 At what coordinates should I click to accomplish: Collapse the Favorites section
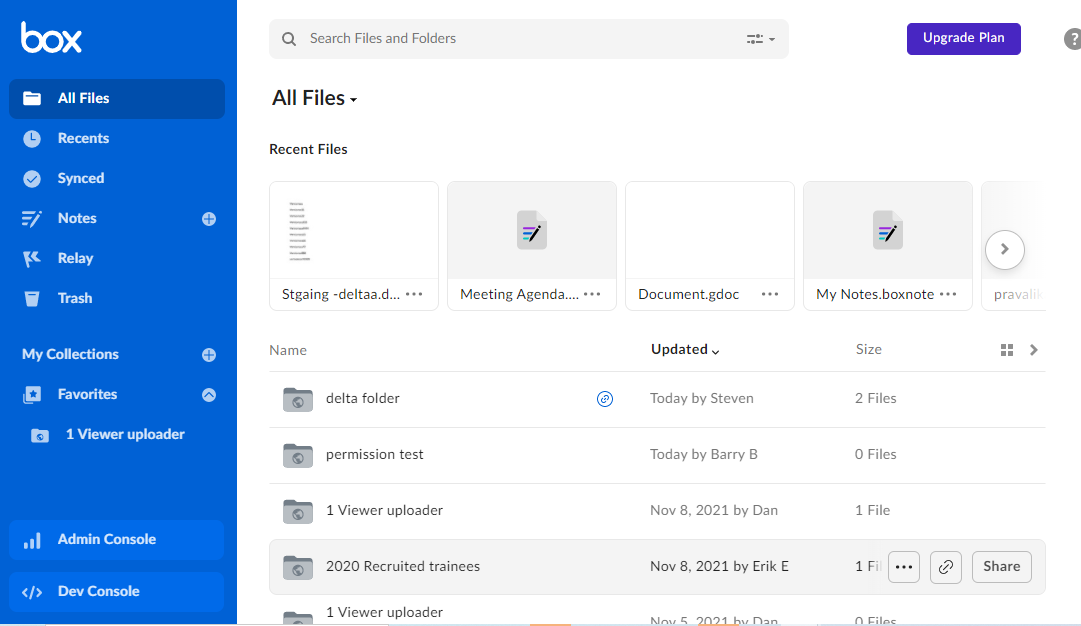[x=208, y=394]
